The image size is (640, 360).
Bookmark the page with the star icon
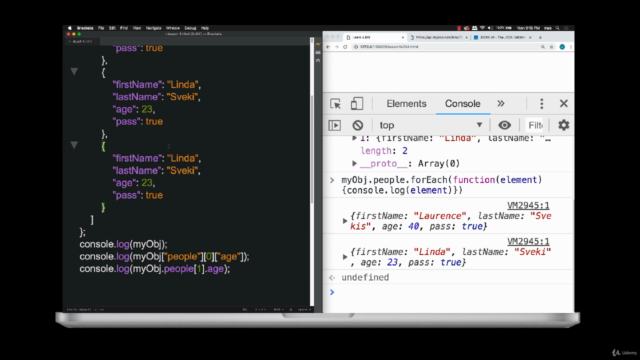(551, 47)
